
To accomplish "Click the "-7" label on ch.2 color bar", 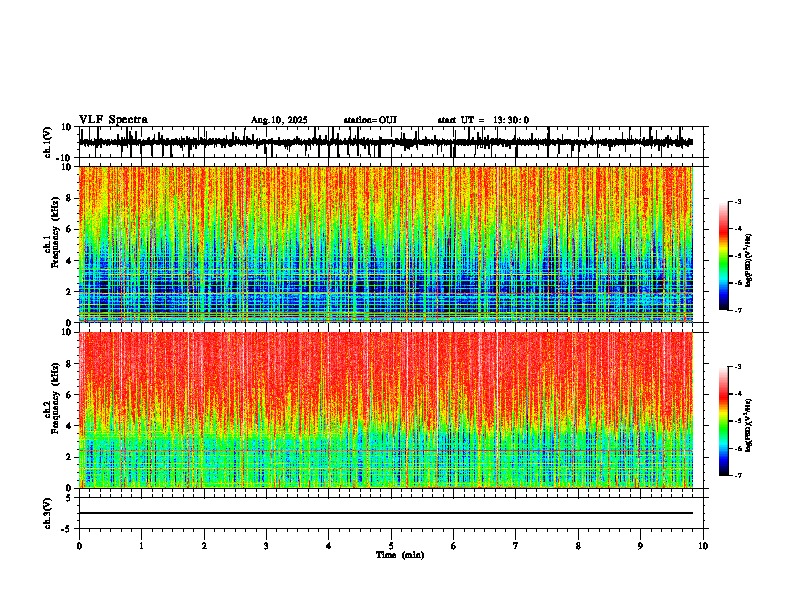I will coord(738,475).
